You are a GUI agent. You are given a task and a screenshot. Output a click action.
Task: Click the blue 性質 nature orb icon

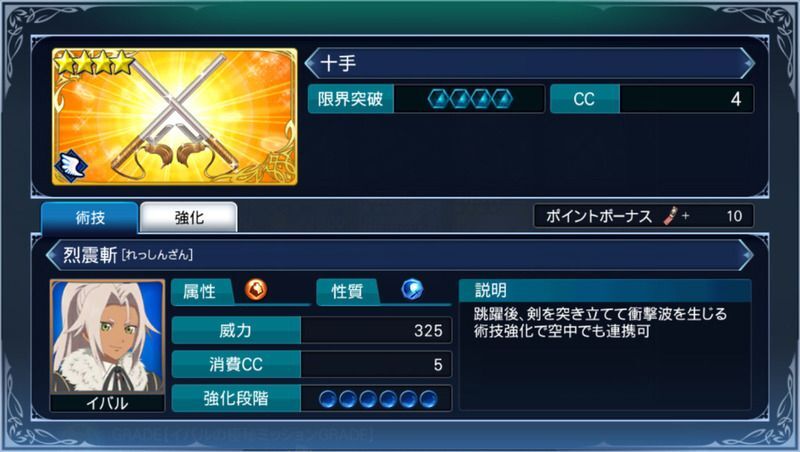[412, 290]
